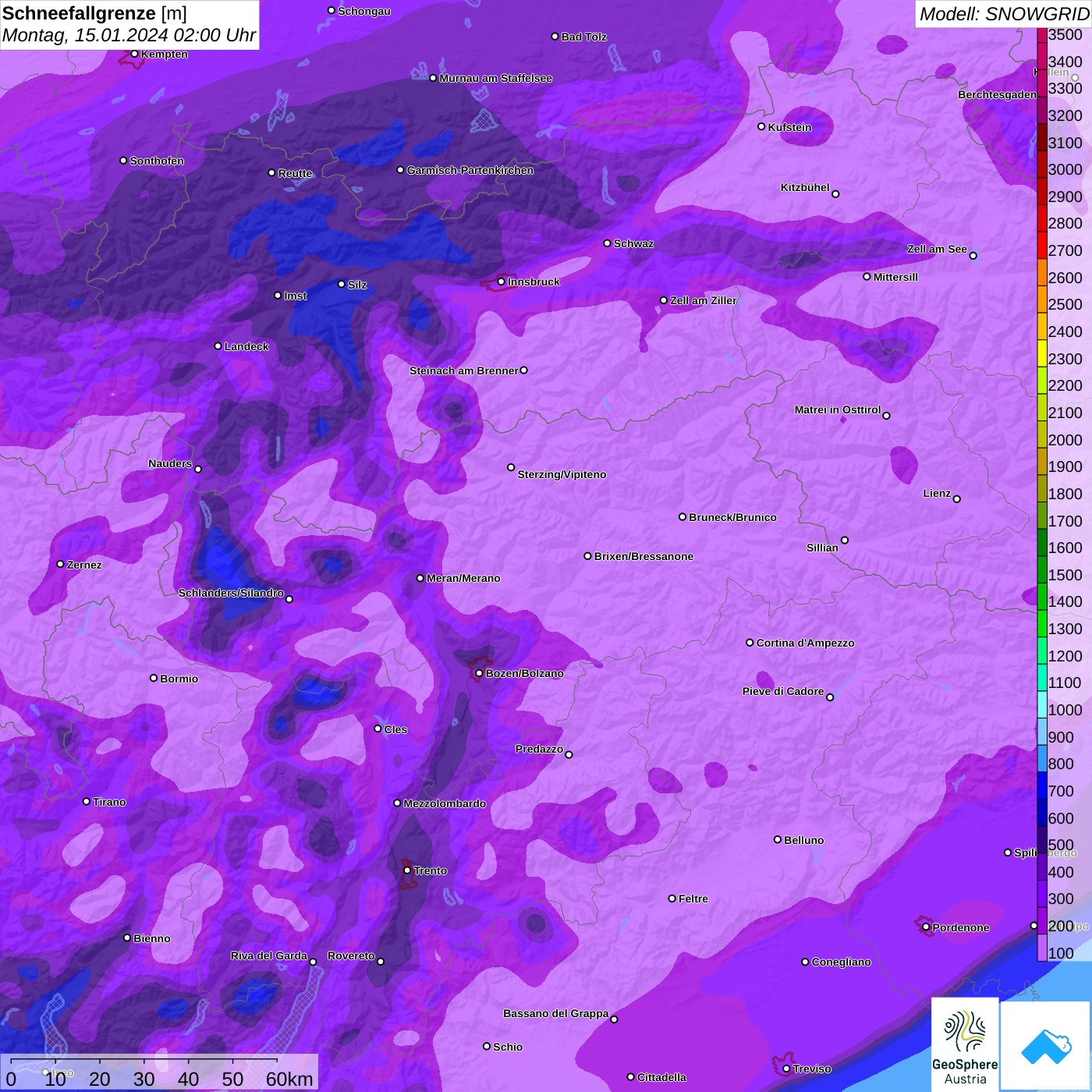Screen dimensions: 1092x1092
Task: Click the '1000' legend value
Action: click(x=1065, y=710)
